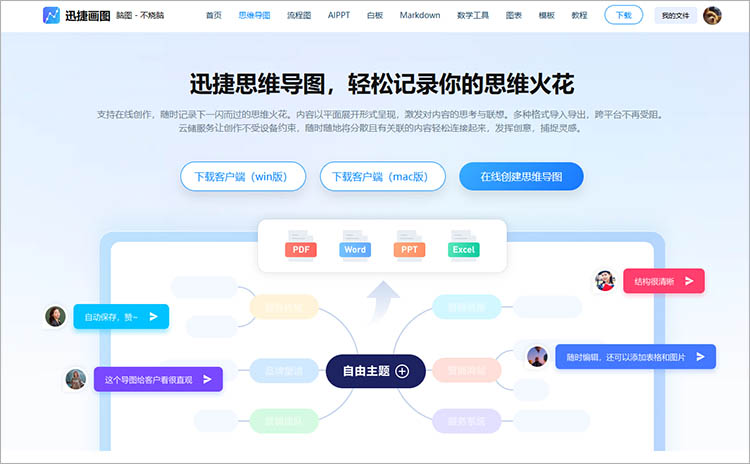The image size is (750, 464).
Task: Click the 脑图 - 不烧脑 slogan text
Action: click(x=140, y=16)
